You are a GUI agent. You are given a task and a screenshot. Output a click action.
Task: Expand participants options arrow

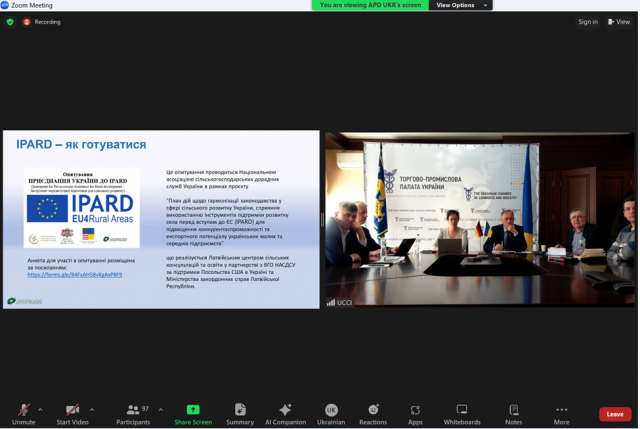(161, 409)
